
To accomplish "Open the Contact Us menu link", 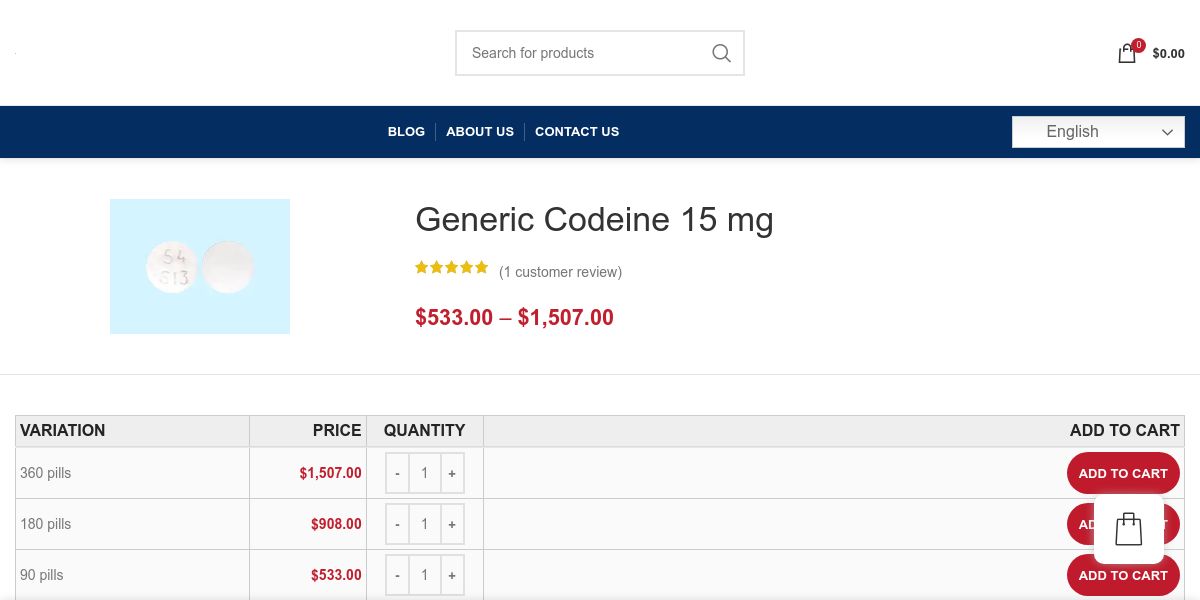I will [x=577, y=132].
